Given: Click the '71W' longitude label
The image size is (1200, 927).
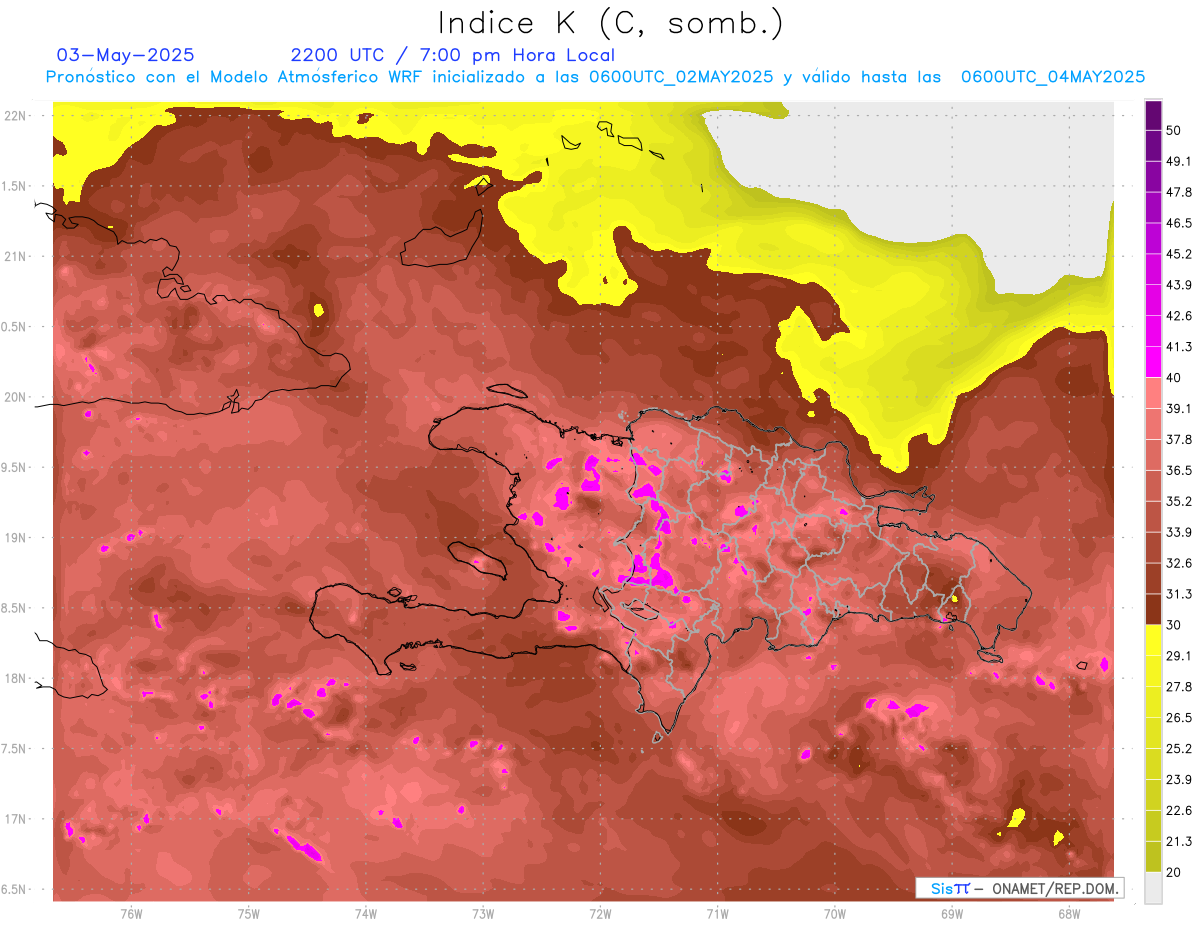Looking at the screenshot, I should [717, 914].
